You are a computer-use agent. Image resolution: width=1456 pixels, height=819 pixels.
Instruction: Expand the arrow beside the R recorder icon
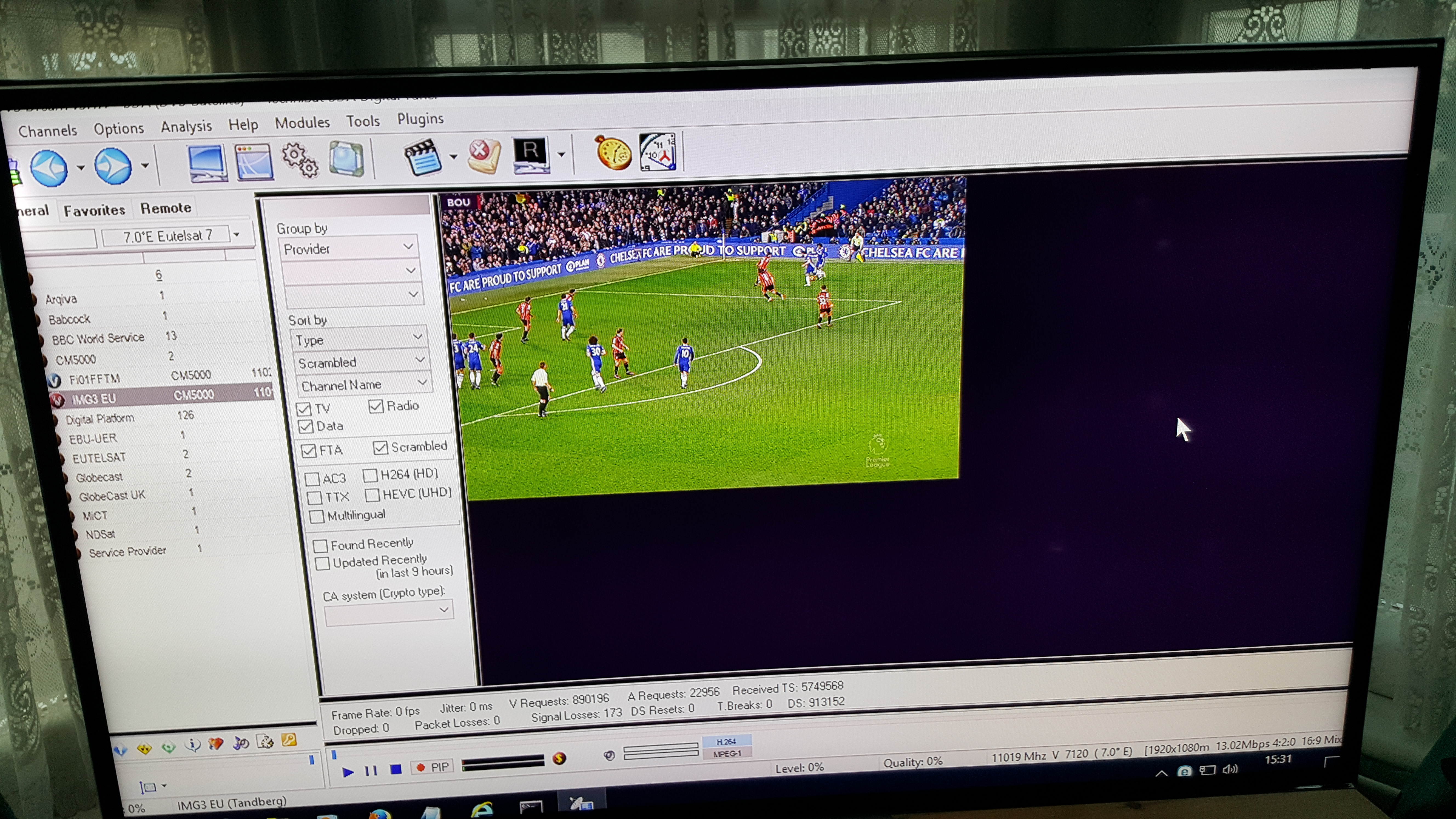click(561, 154)
